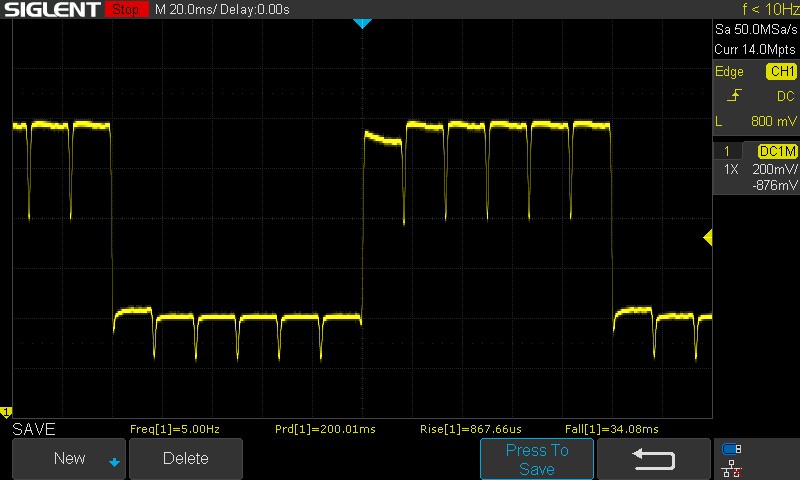
Task: Click the SIGLENT logo
Action: (52, 9)
